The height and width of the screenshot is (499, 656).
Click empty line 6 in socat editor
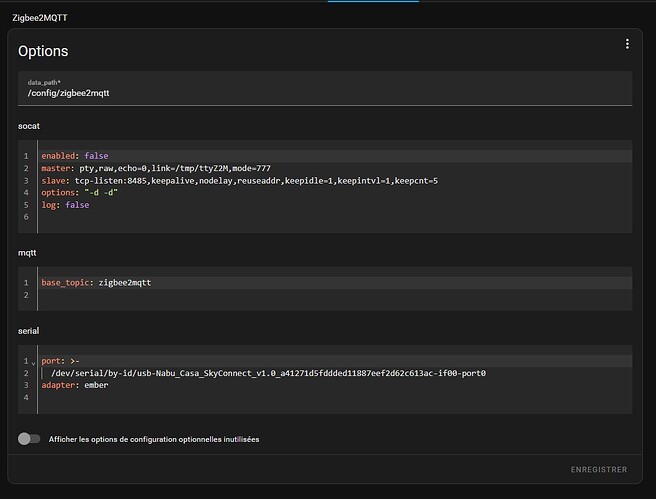pos(300,217)
